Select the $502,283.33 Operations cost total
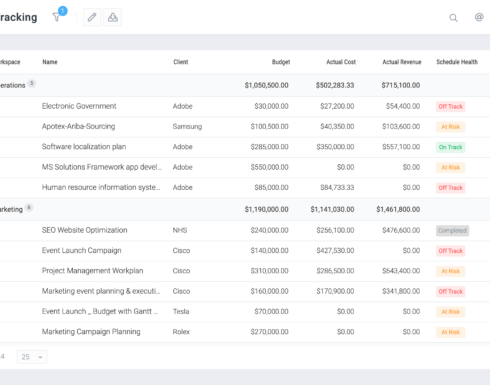 (335, 85)
